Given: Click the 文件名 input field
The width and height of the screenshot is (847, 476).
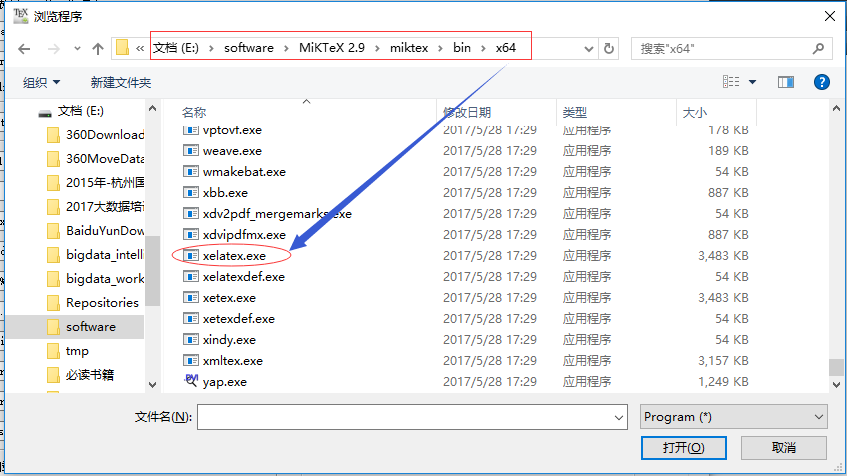Looking at the screenshot, I should pyautogui.click(x=405, y=417).
